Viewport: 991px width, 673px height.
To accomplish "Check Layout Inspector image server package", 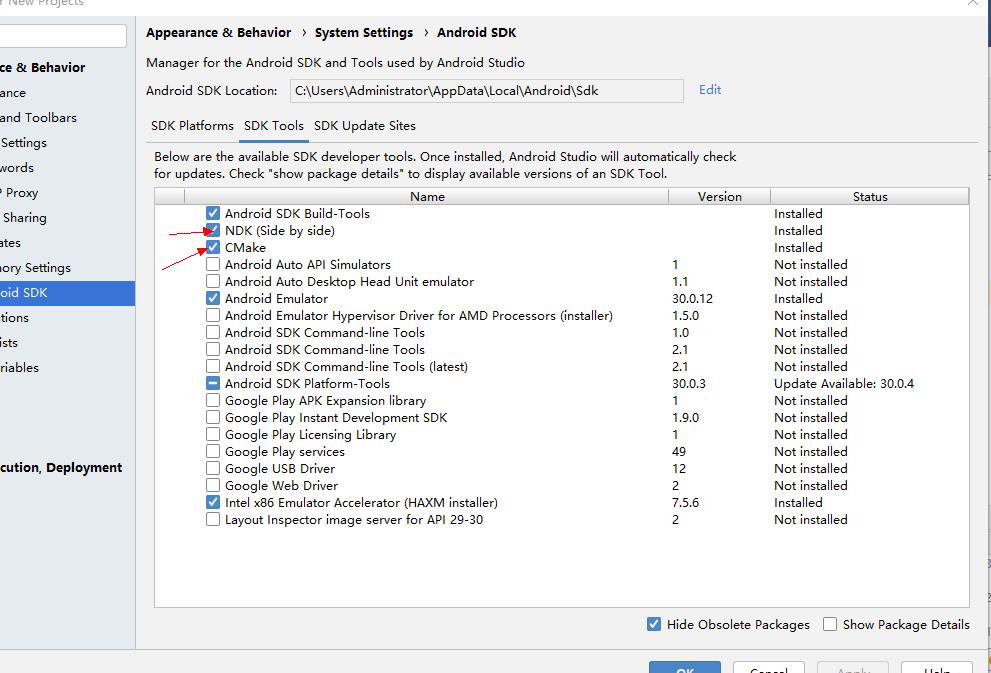I will (x=213, y=519).
